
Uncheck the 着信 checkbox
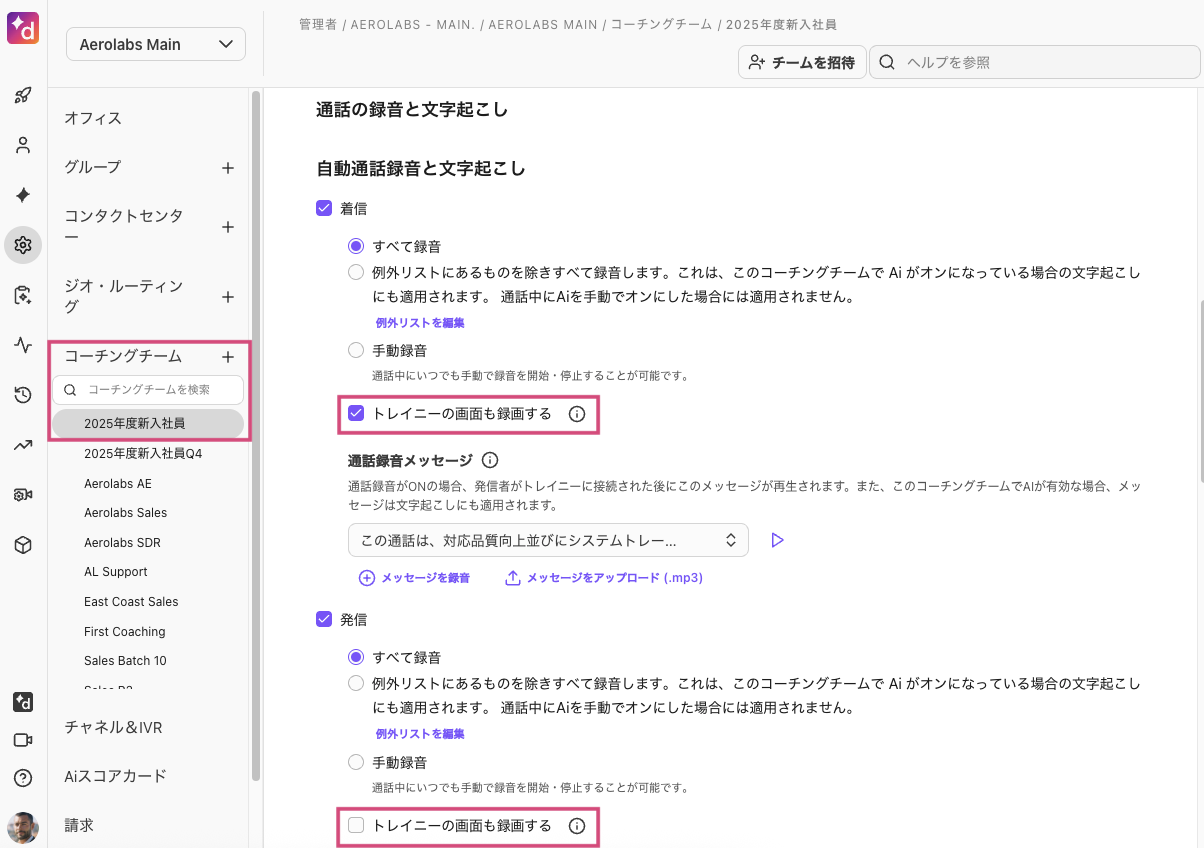(324, 208)
